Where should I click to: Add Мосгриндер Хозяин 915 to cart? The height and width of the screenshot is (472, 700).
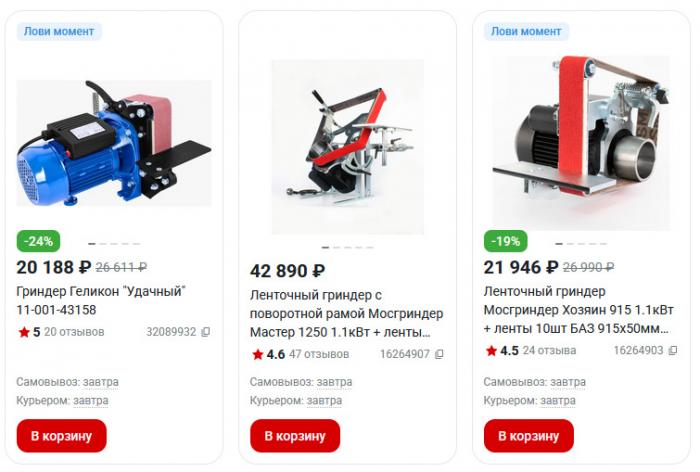[x=529, y=436]
